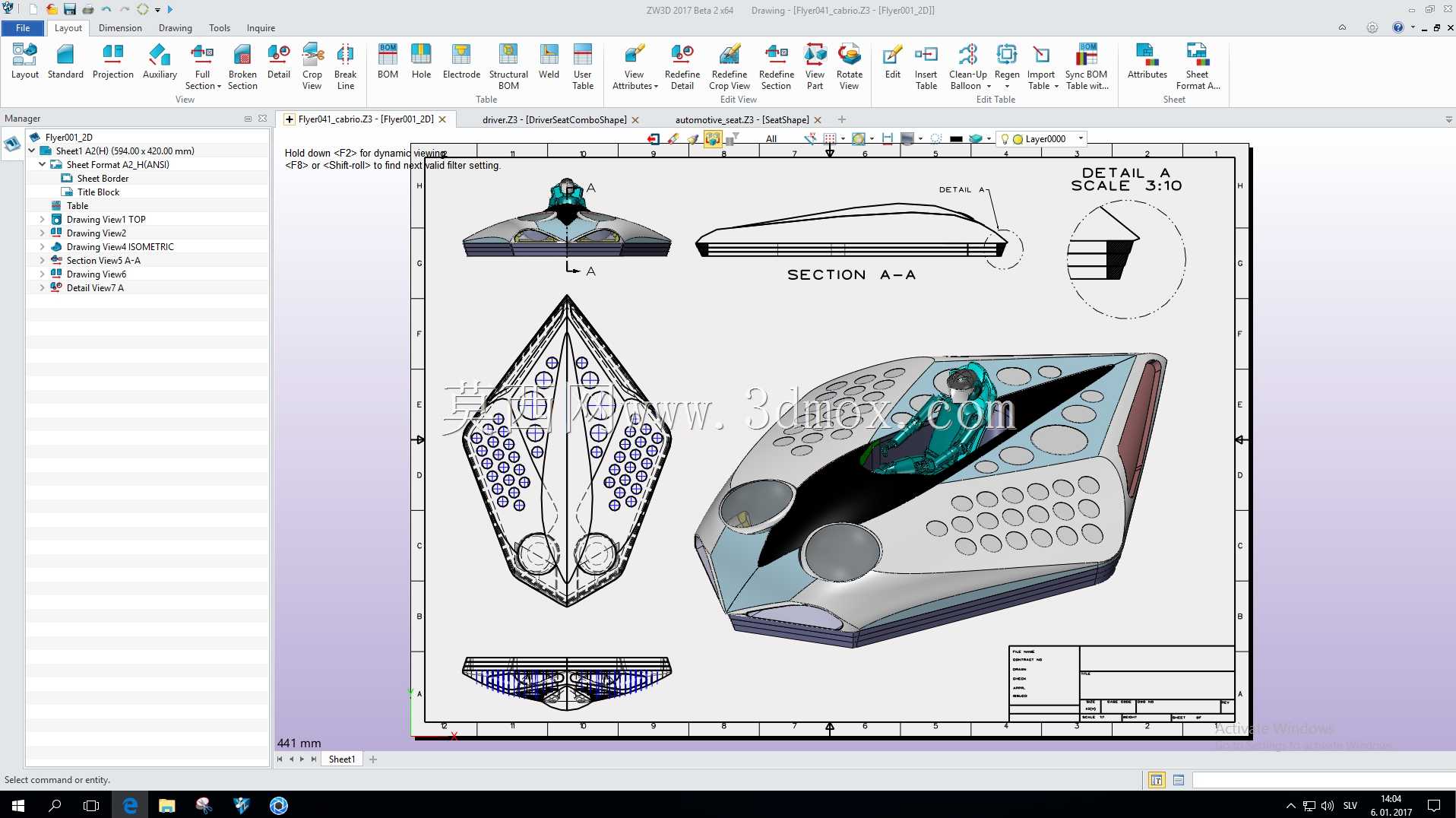Switch to driver.Z3 document tab
The height and width of the screenshot is (818, 1456).
tap(554, 120)
